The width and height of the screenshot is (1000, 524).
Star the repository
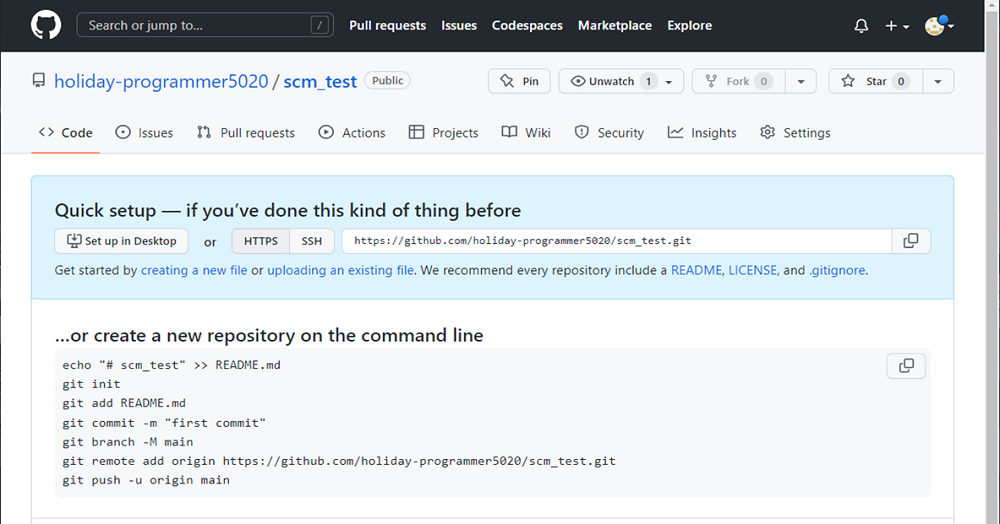(x=876, y=81)
